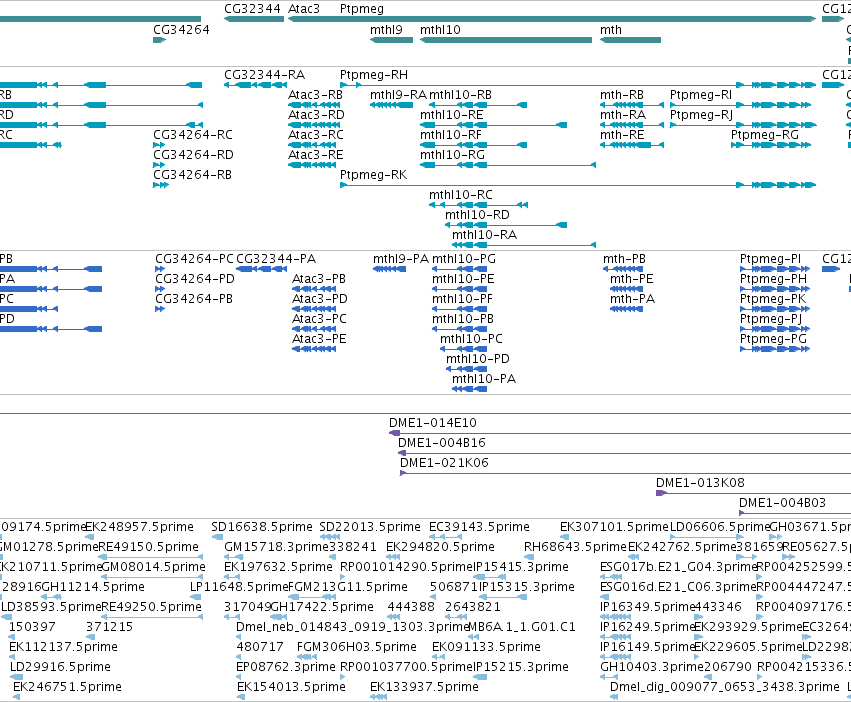Select EST RH68643.5prime
Screen dimensions: 851x702
tap(575, 547)
